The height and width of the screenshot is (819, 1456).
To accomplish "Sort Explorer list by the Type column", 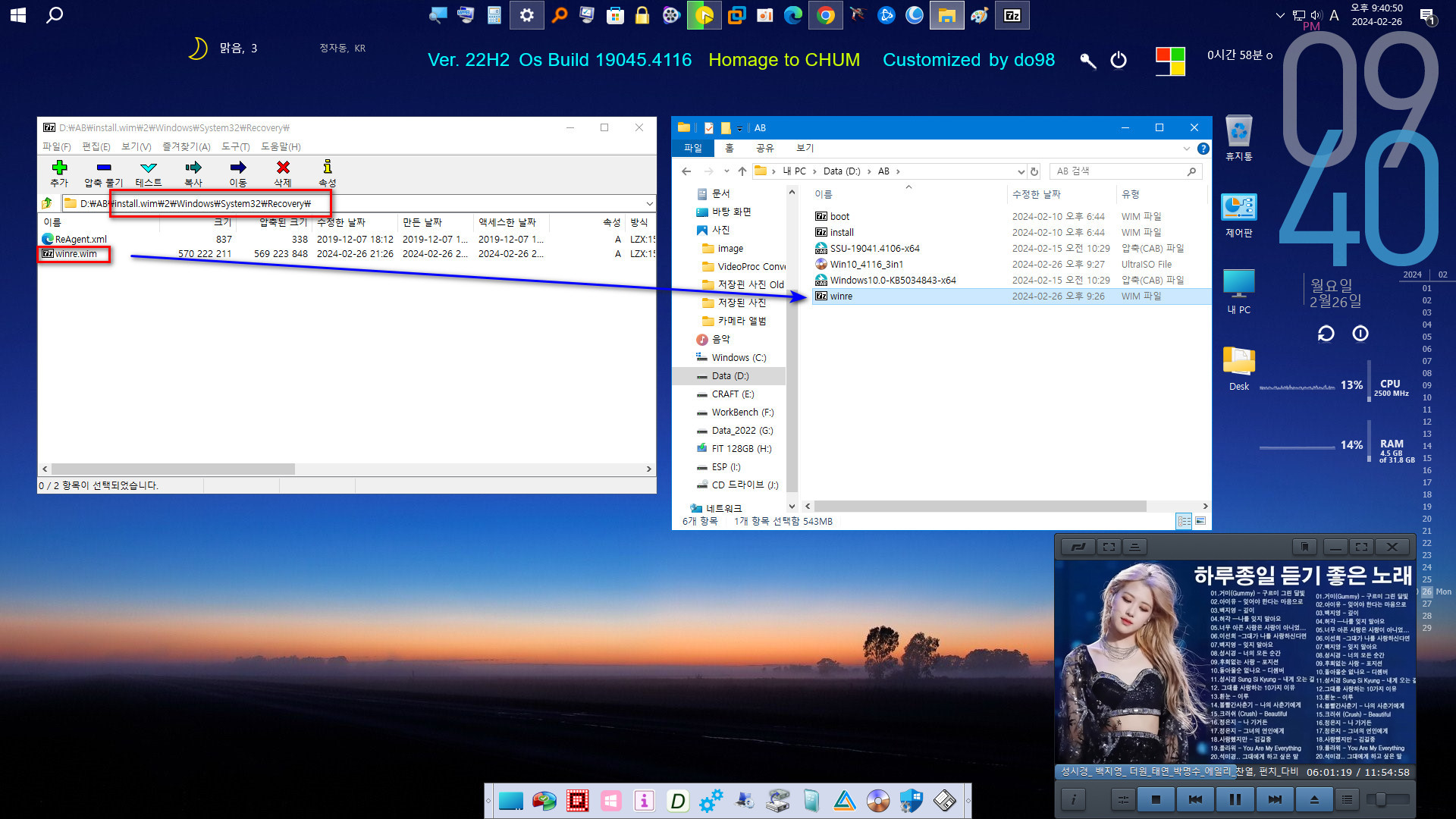I will click(x=1160, y=194).
